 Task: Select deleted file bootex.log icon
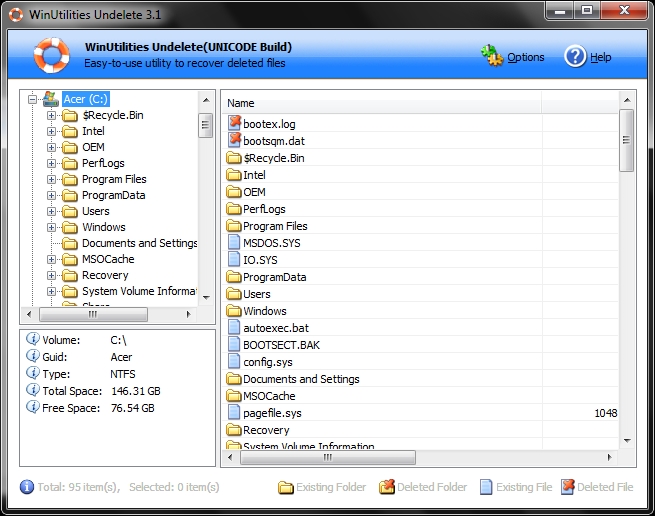(x=234, y=123)
